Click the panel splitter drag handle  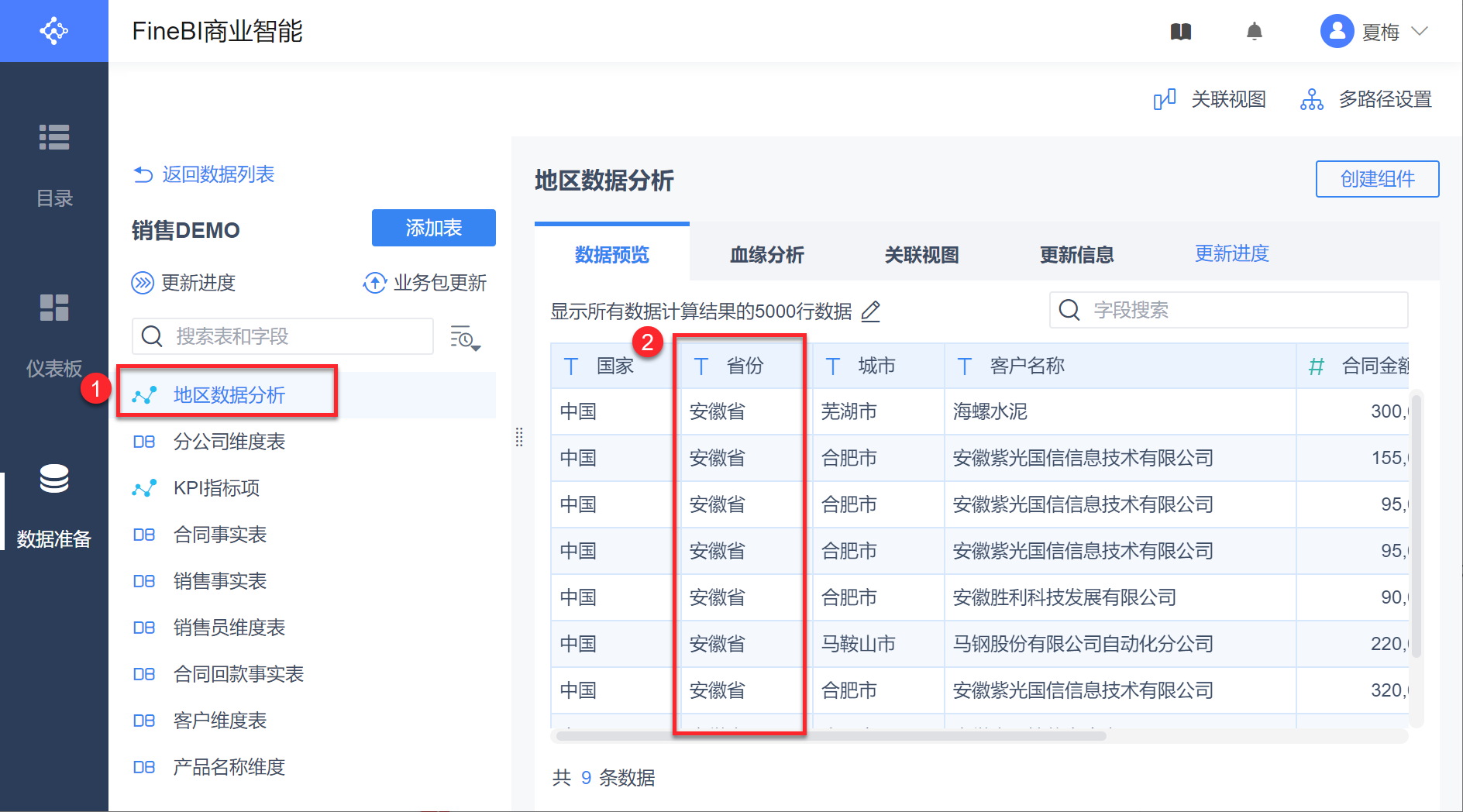519,437
